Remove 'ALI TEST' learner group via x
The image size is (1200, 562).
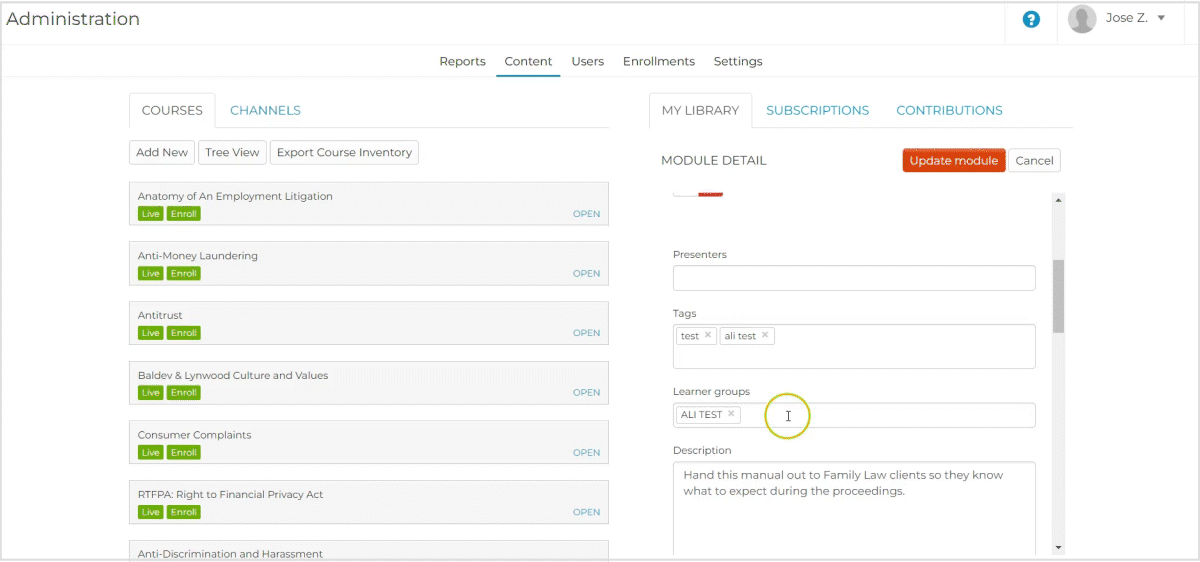731,414
